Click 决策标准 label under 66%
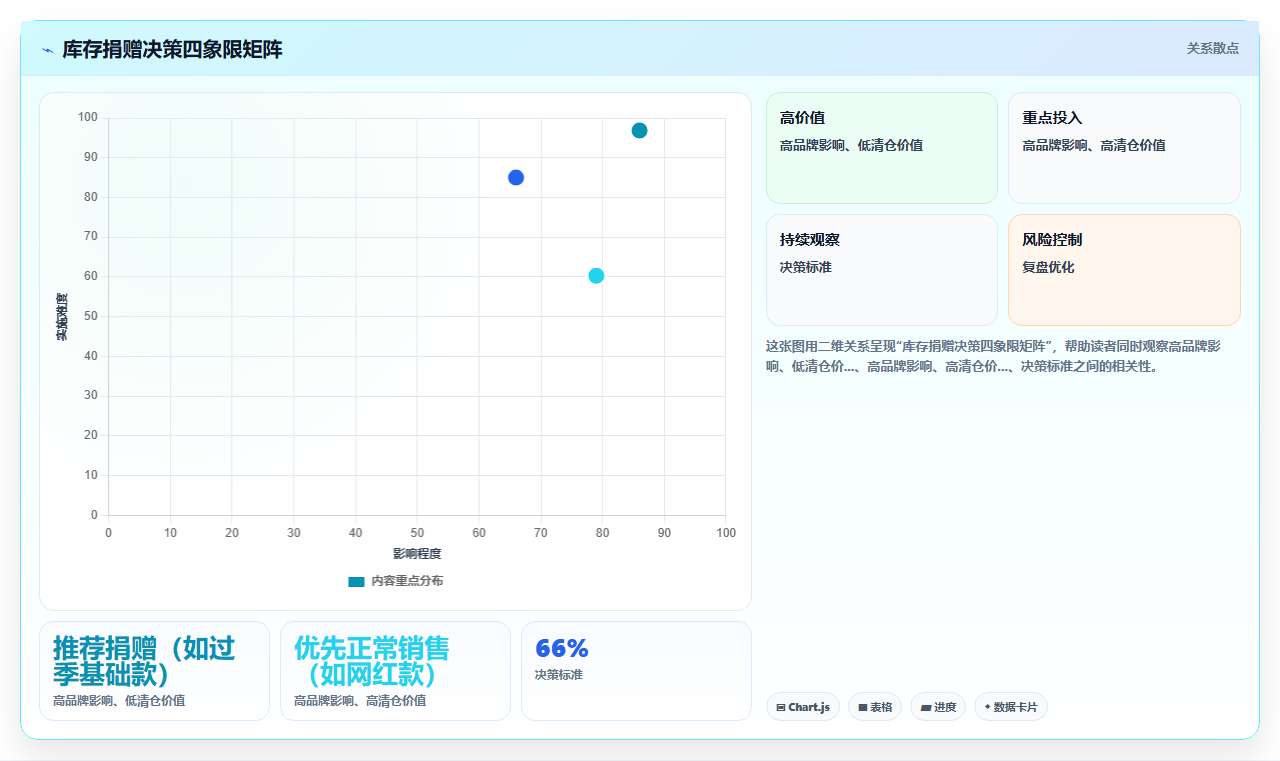The height and width of the screenshot is (761, 1280). click(x=559, y=675)
